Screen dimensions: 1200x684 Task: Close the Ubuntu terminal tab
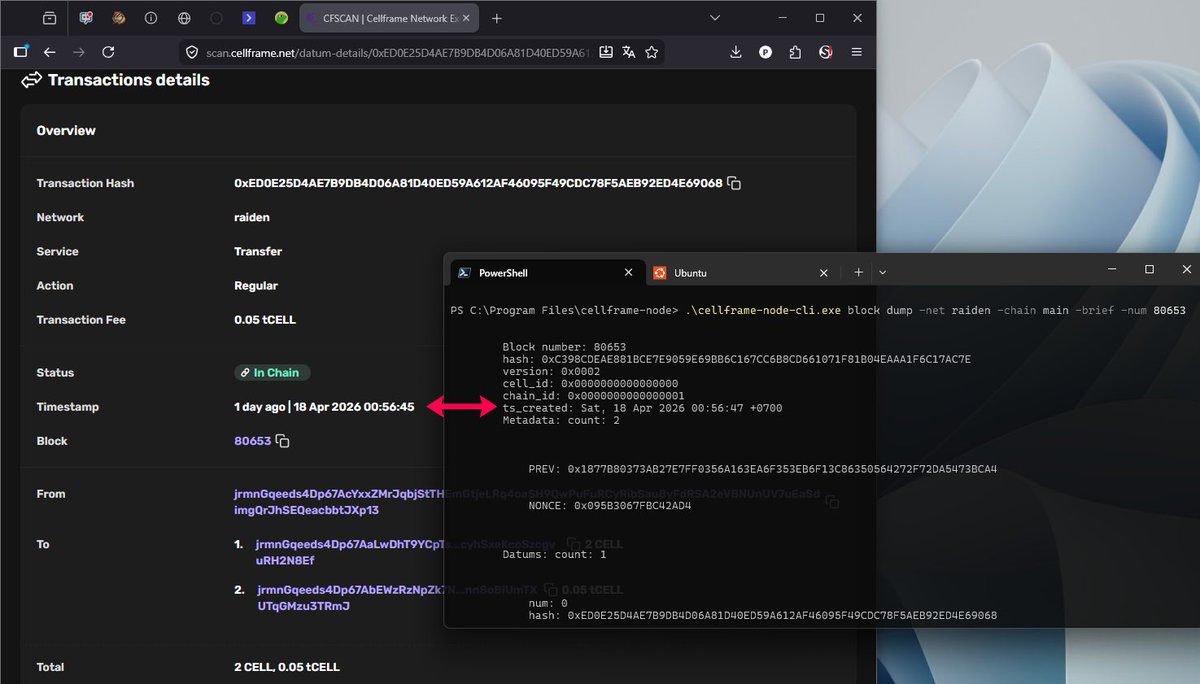[823, 272]
